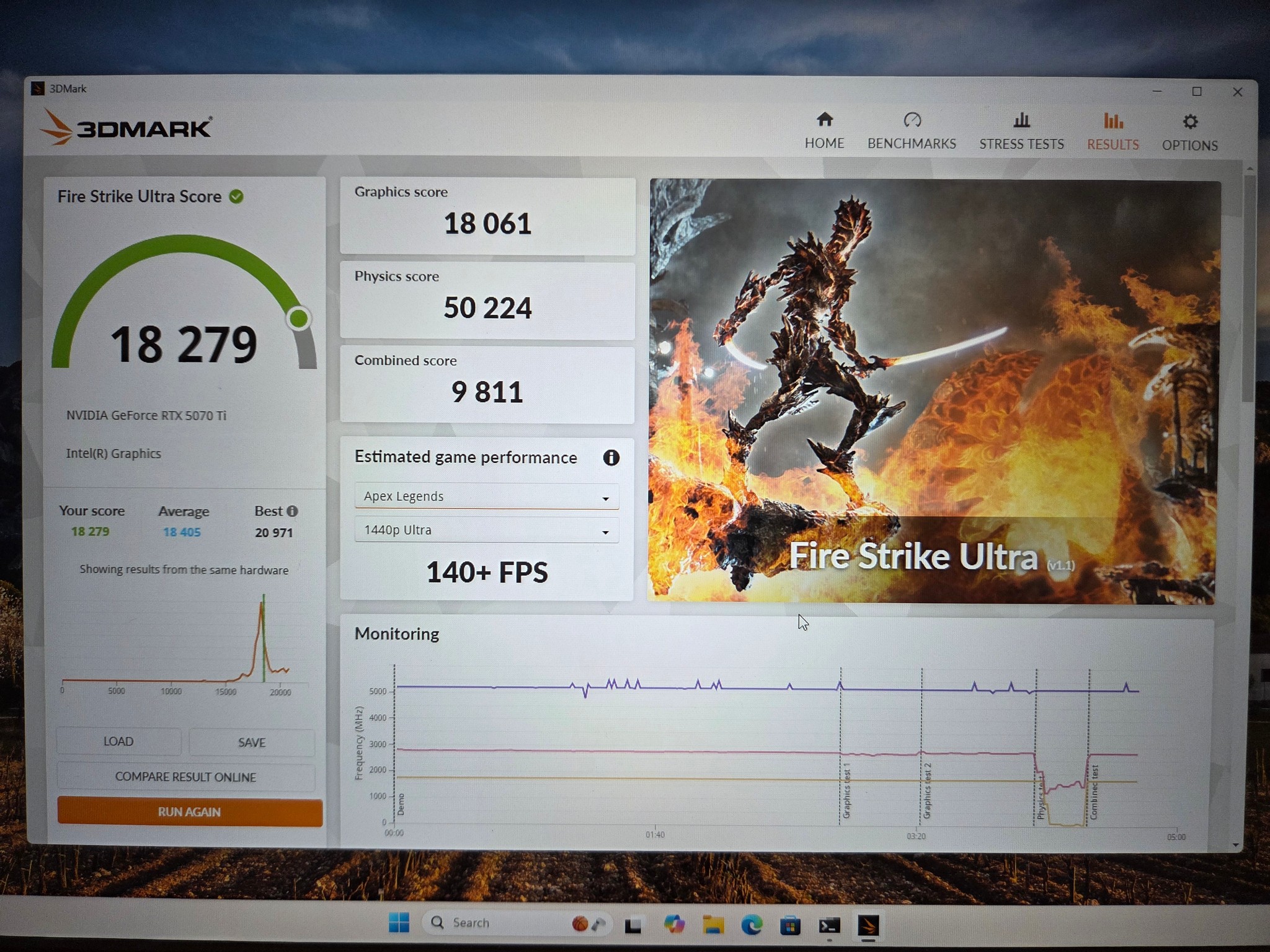This screenshot has height=952, width=1270.
Task: Click the info icon next to Best score
Action: point(292,511)
